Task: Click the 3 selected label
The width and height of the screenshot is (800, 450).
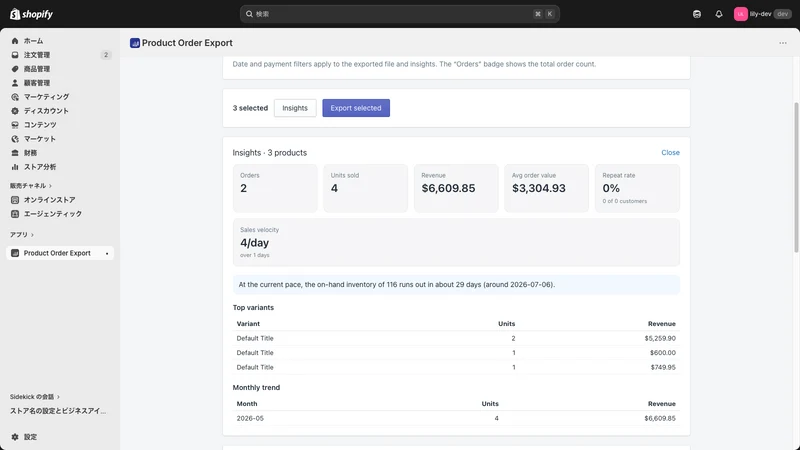Action: click(x=250, y=108)
